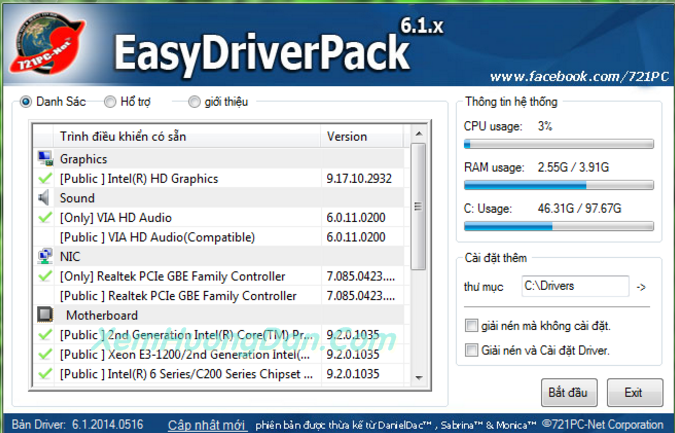Click the RAM usage progress bar
The width and height of the screenshot is (675, 433).
[x=559, y=186]
